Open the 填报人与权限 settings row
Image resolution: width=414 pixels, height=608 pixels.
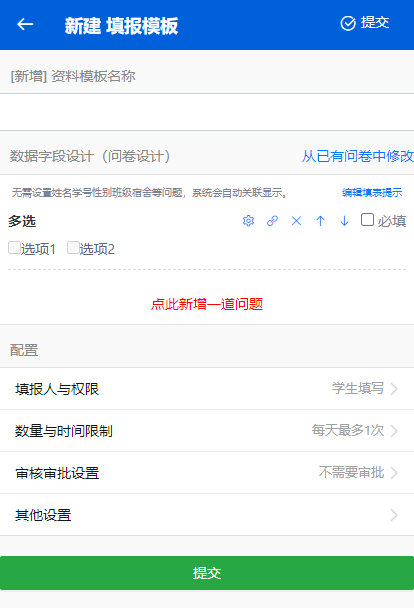tap(207, 389)
